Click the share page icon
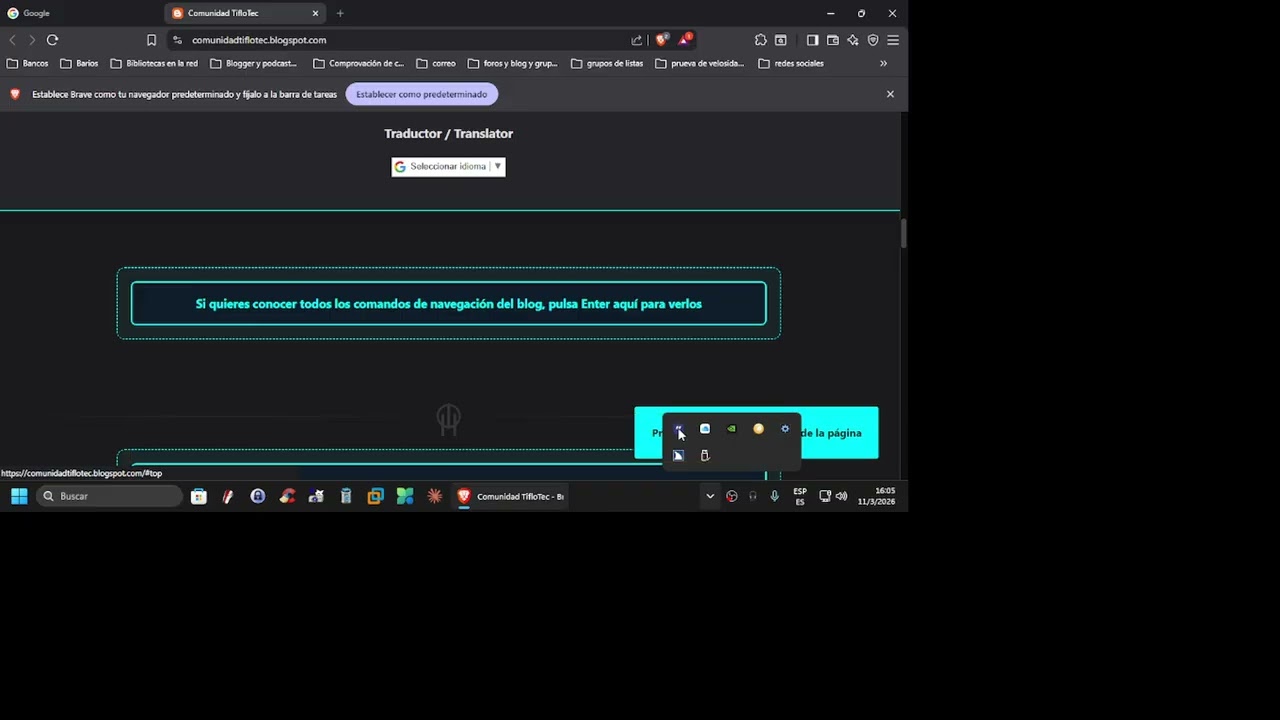 (637, 40)
